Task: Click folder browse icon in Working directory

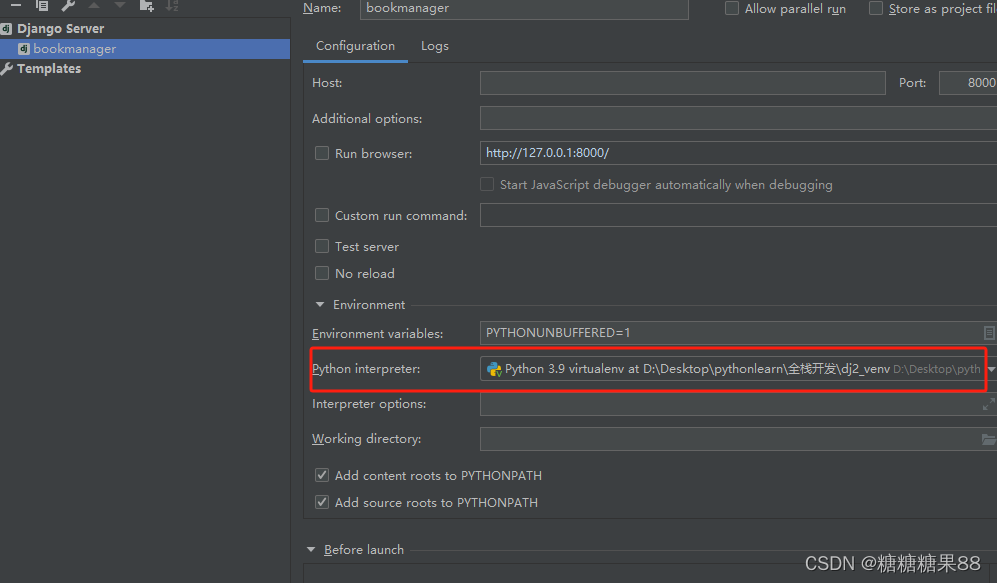Action: click(988, 439)
